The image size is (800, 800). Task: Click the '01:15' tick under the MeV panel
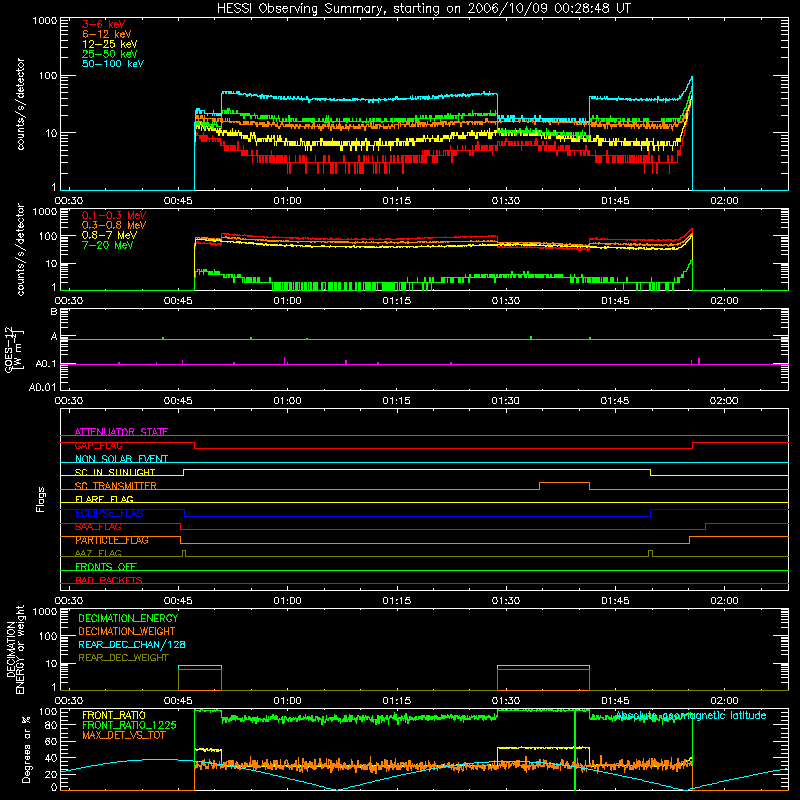point(396,301)
